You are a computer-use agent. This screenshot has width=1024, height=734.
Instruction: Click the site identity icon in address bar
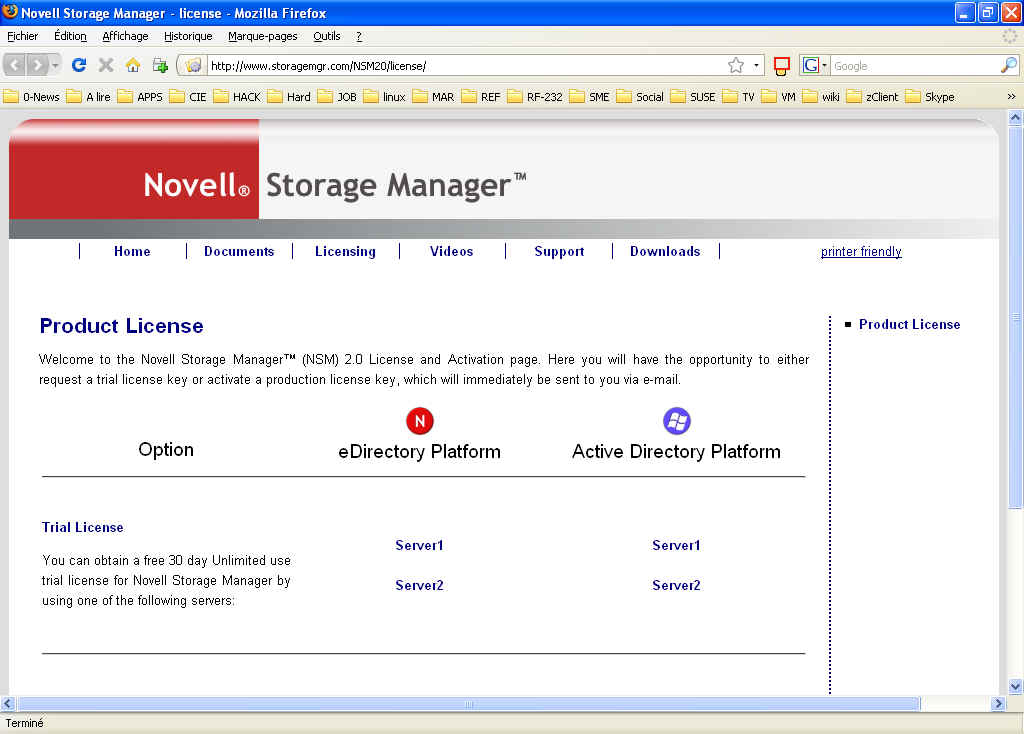click(193, 65)
